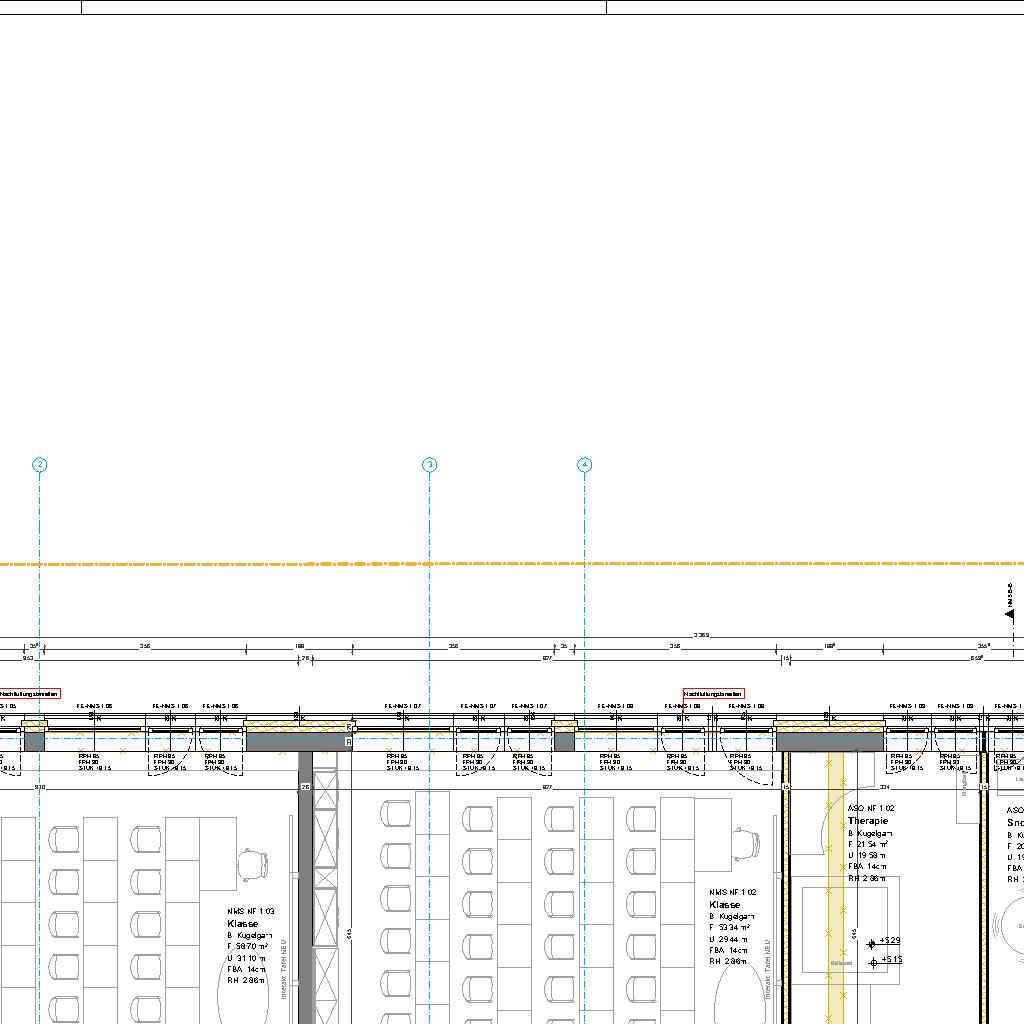Viewport: 1024px width, 1024px height.
Task: Select grid axis bubble number 4
Action: point(585,464)
